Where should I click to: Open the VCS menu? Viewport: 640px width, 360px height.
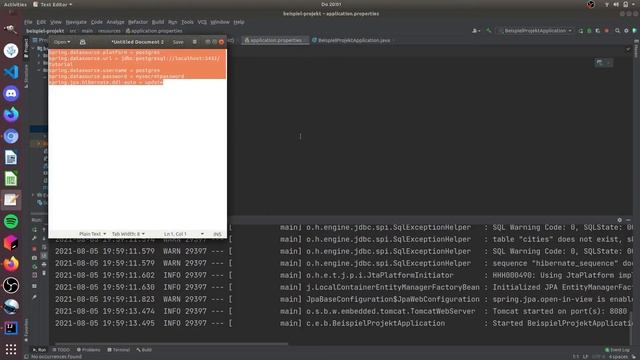202,22
